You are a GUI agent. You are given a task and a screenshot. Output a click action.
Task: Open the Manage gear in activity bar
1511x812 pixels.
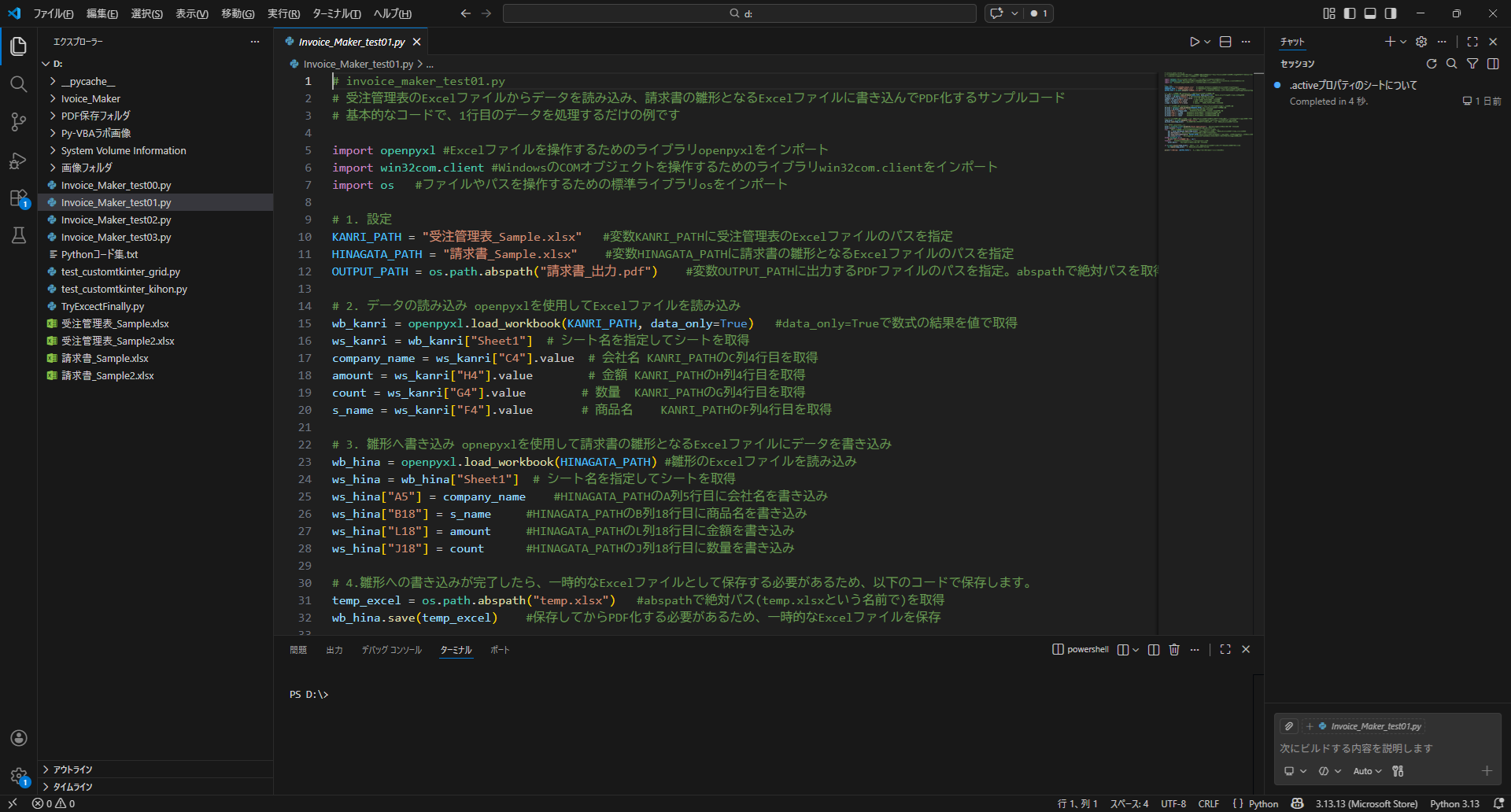coord(18,776)
